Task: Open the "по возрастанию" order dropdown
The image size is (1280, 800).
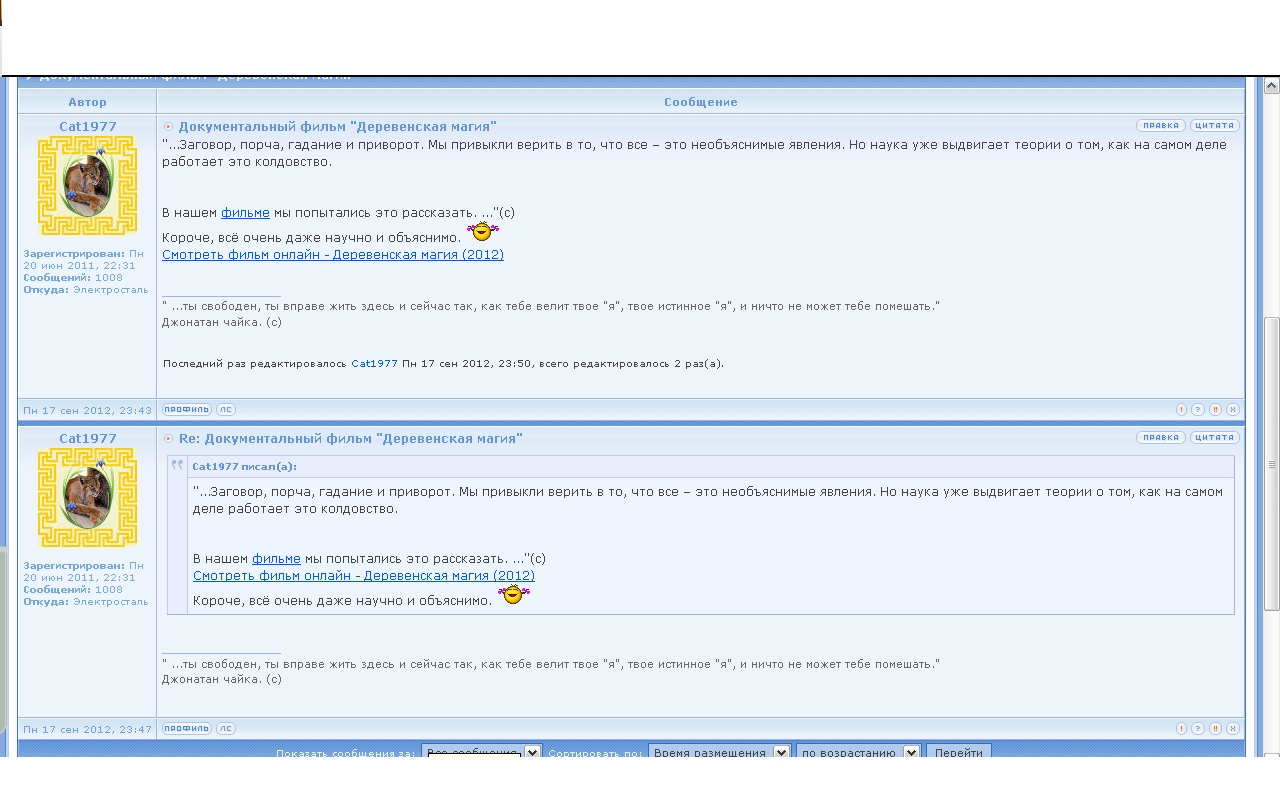Action: point(858,753)
